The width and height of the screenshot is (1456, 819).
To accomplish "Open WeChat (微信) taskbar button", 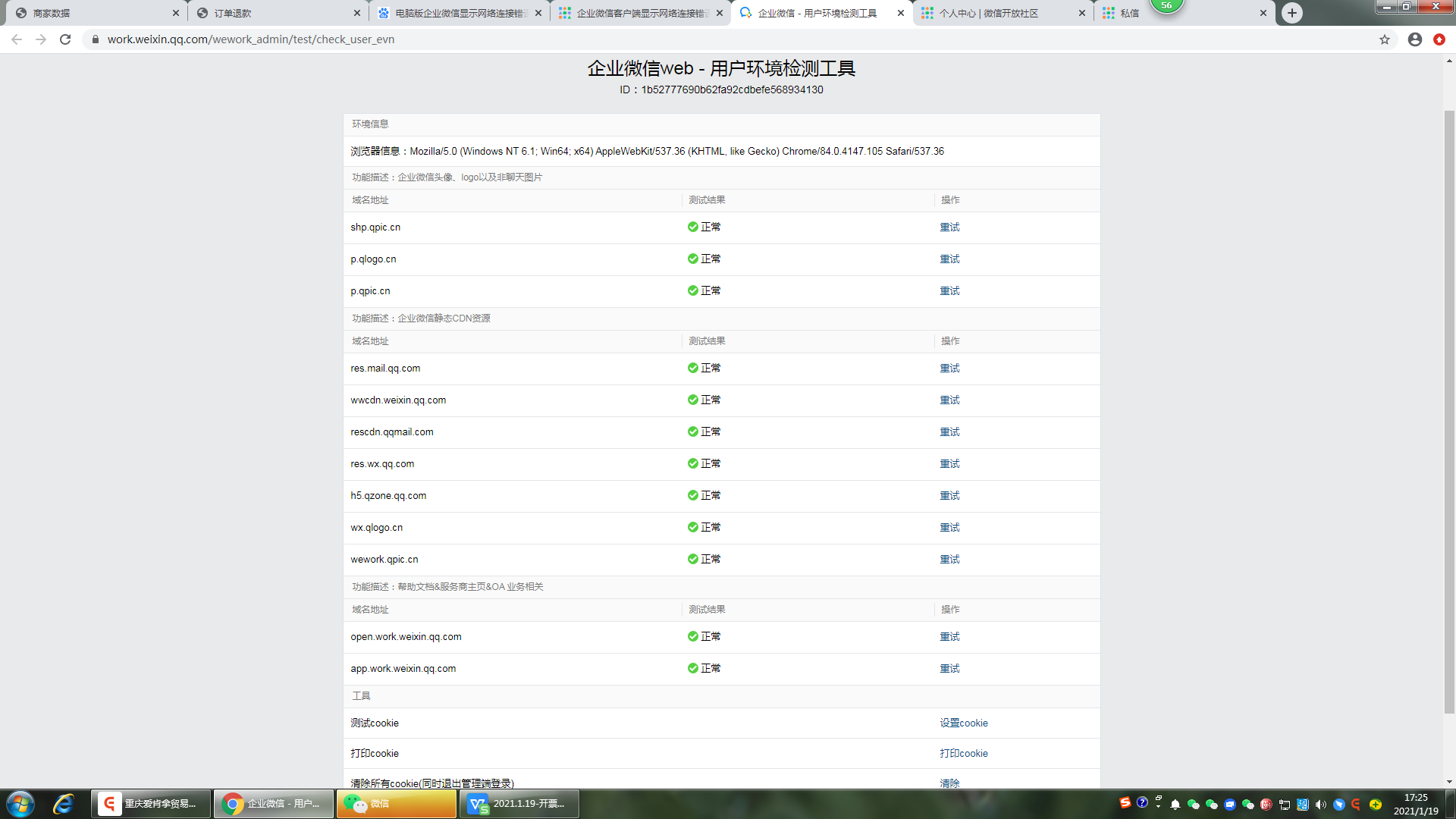I will (x=396, y=804).
